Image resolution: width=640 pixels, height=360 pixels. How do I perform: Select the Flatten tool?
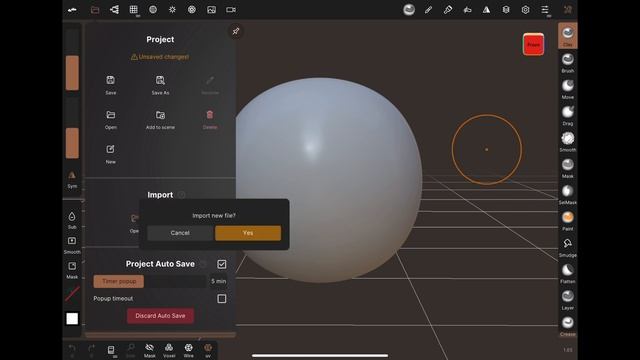coord(568,273)
